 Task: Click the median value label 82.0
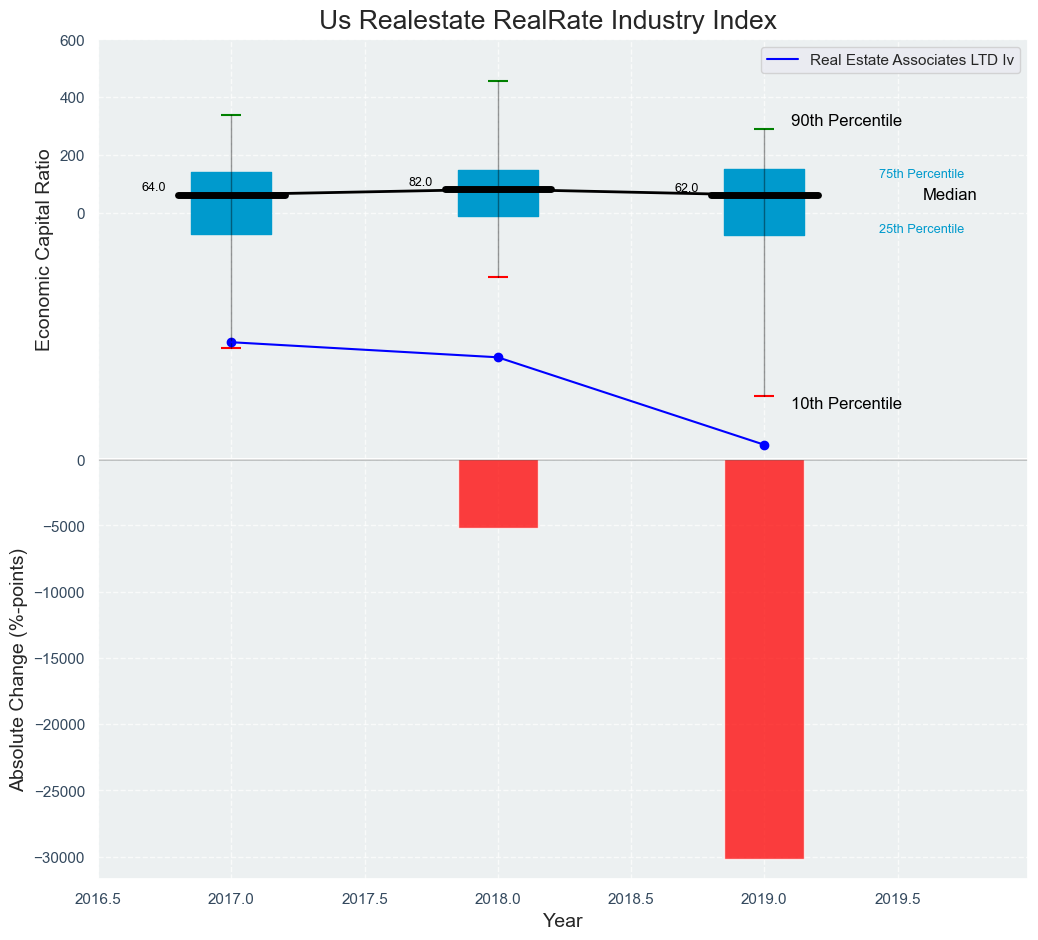point(420,182)
